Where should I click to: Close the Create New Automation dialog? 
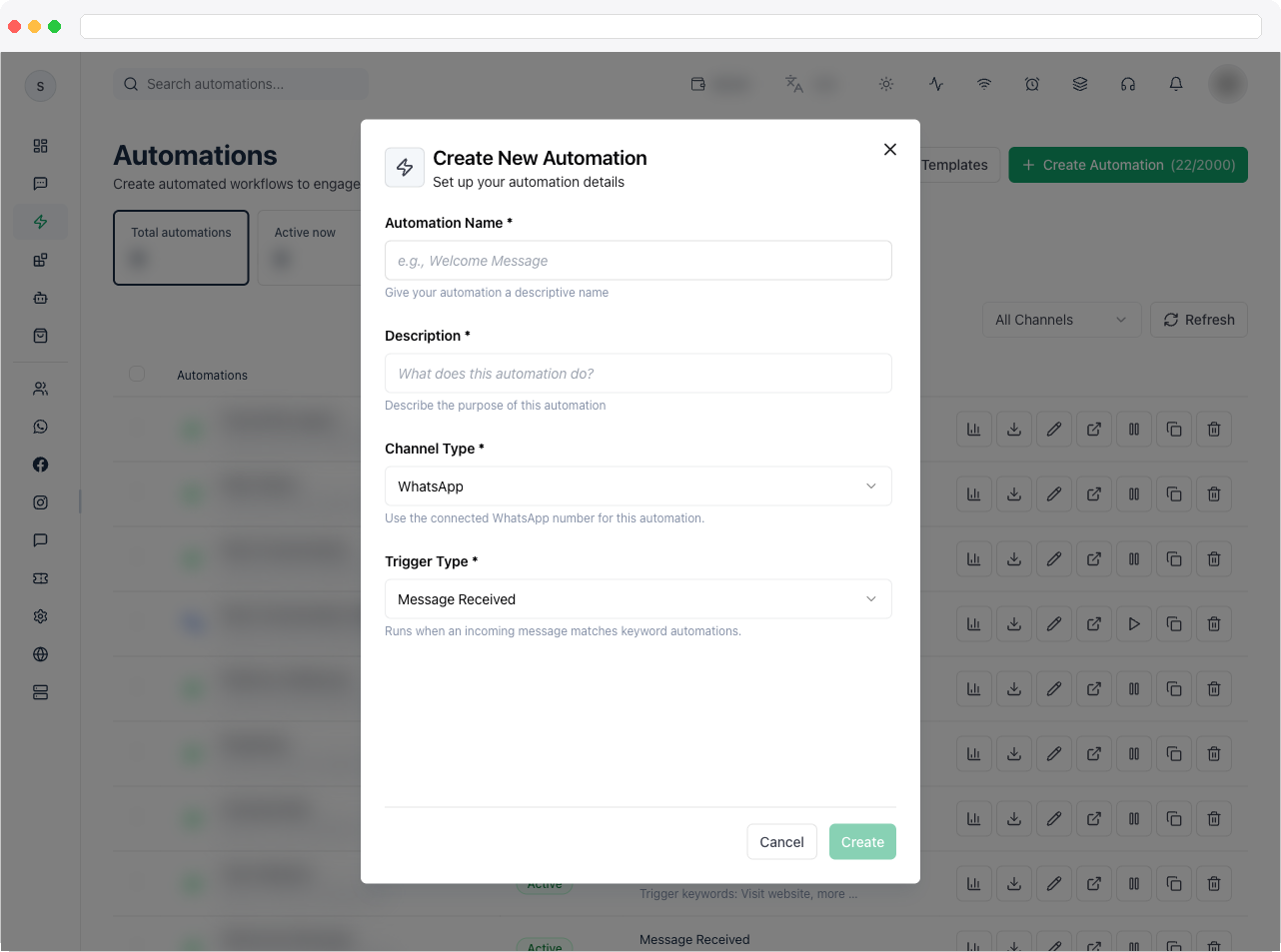[890, 150]
